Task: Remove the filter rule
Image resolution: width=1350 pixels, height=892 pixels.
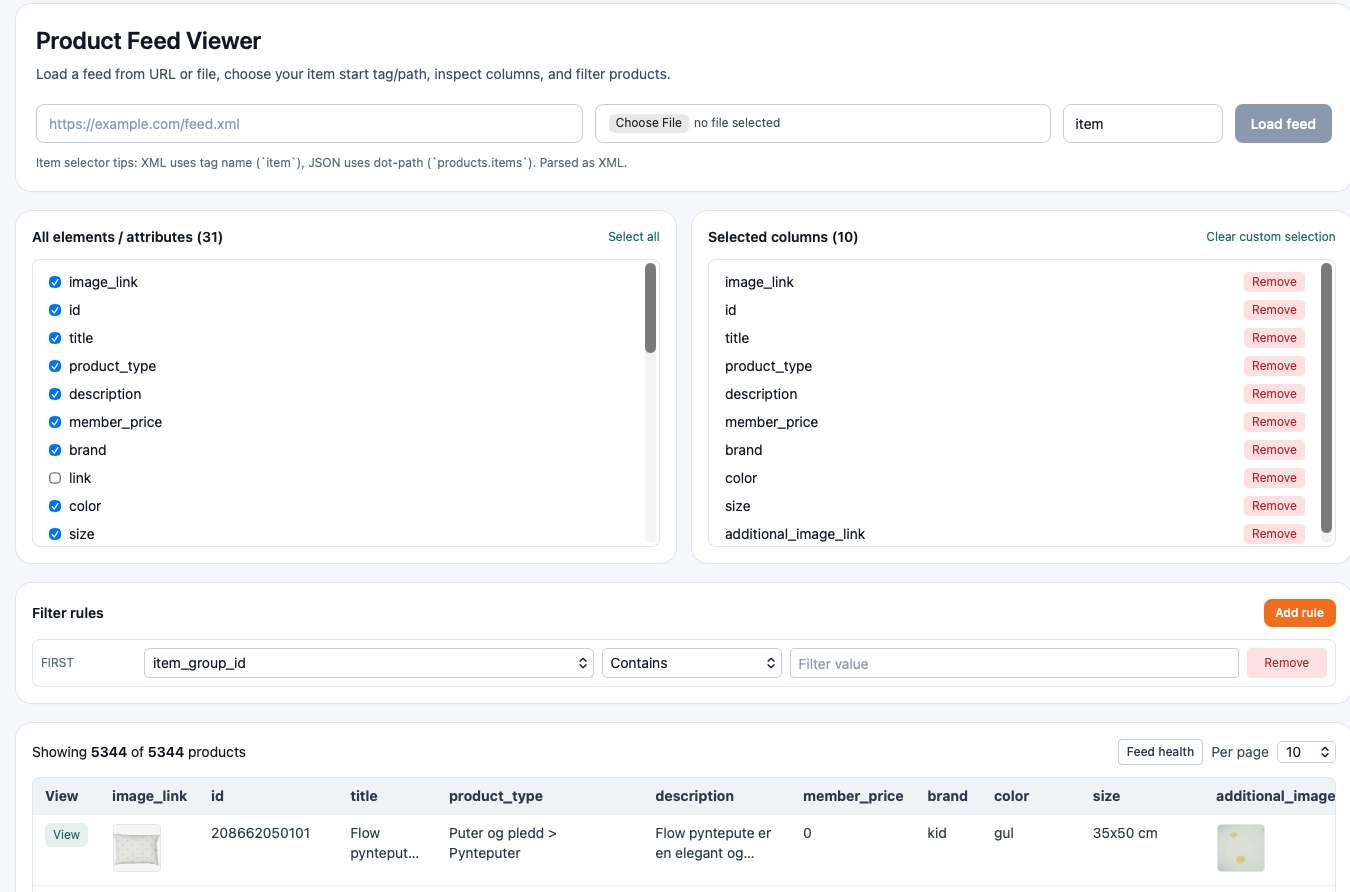Action: pos(1286,663)
